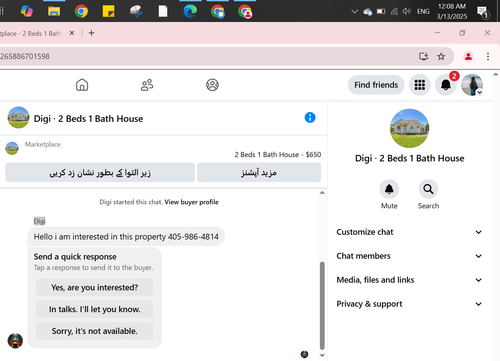Search in conversation using the magnifier icon
The image size is (500, 361).
pyautogui.click(x=428, y=189)
